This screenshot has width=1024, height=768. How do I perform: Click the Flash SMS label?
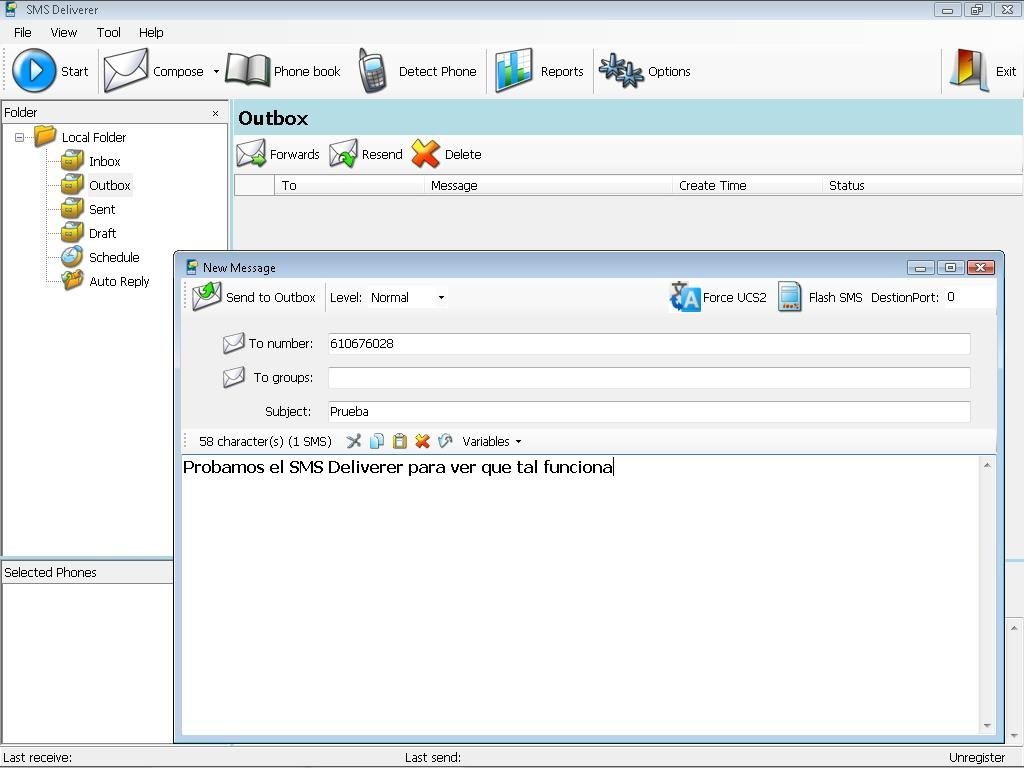(x=835, y=297)
